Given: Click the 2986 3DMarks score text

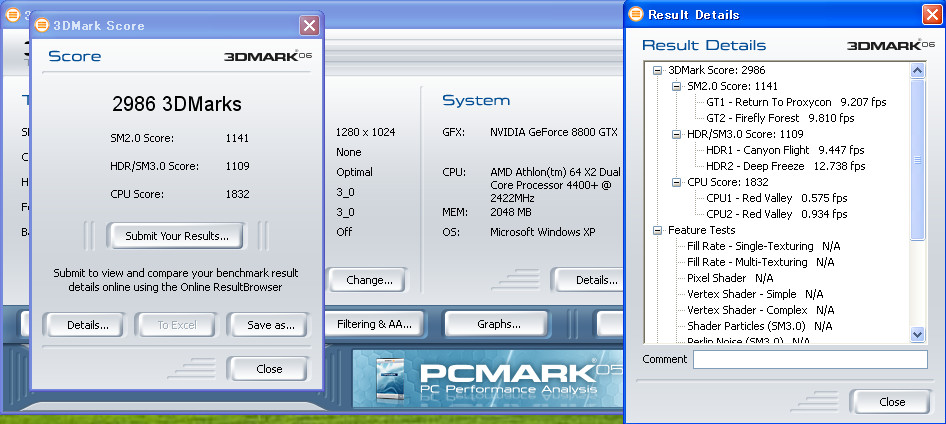Looking at the screenshot, I should 177,104.
